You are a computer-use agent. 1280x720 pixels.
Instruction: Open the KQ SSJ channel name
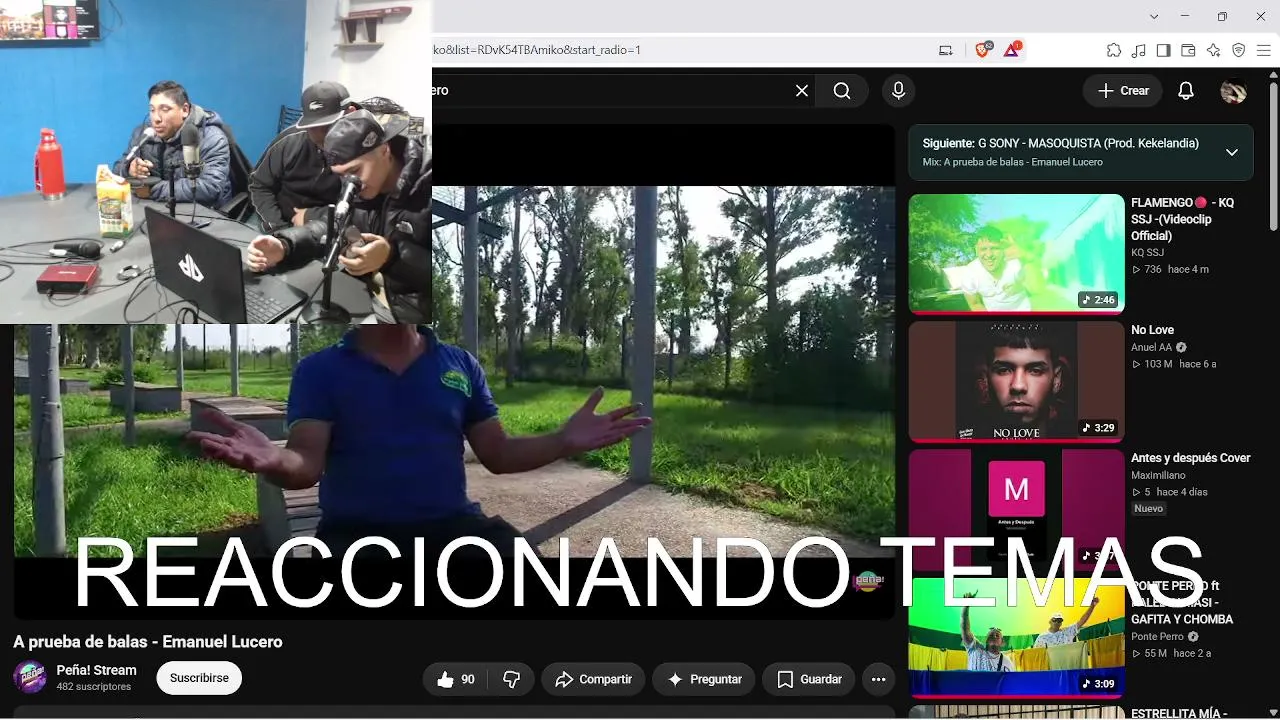point(1147,253)
